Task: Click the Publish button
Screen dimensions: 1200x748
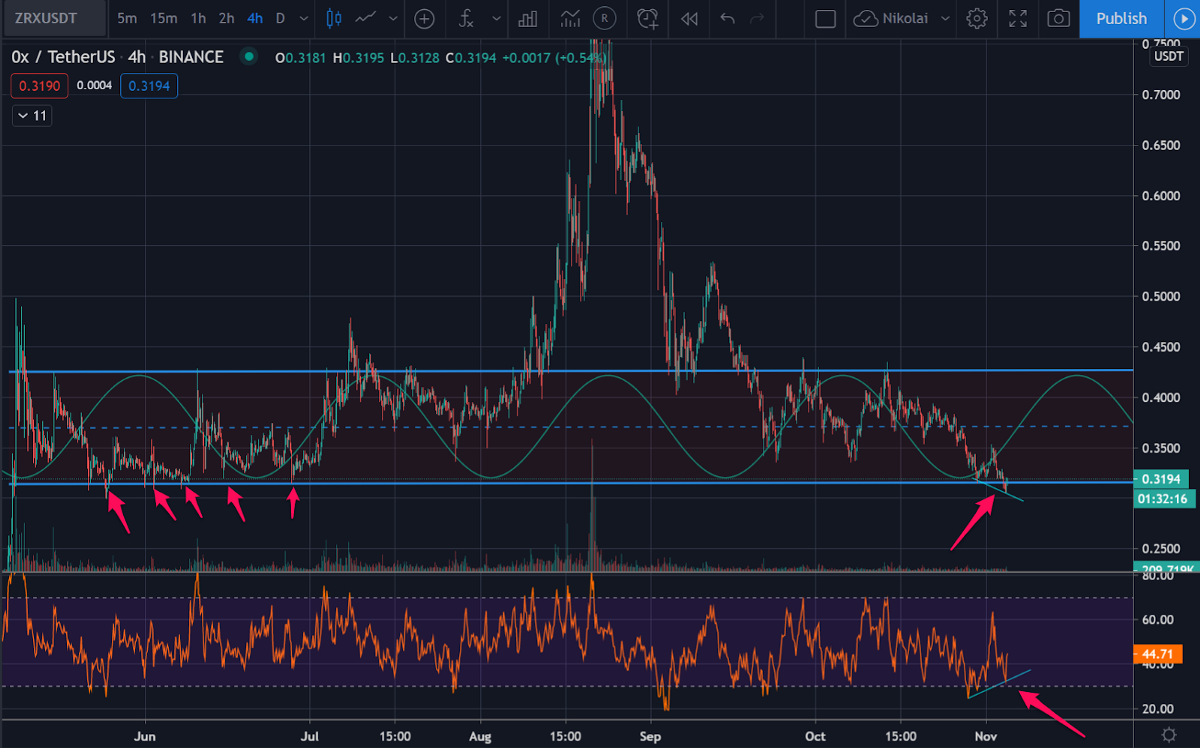Action: pyautogui.click(x=1121, y=18)
